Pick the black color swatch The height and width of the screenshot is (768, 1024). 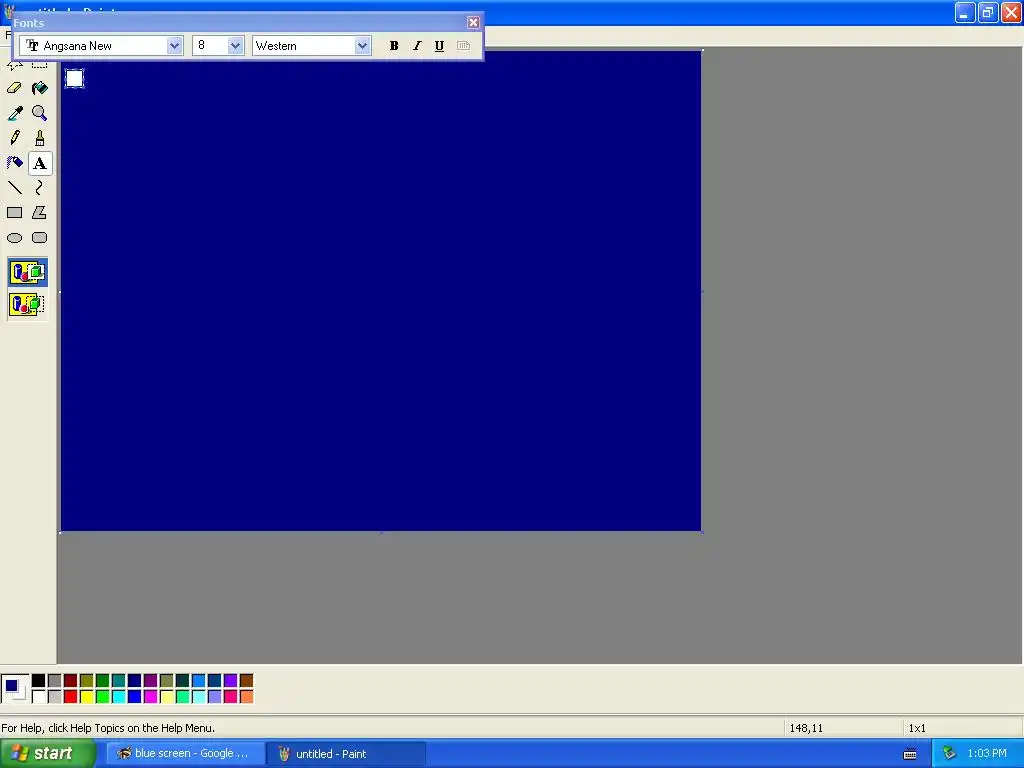[x=39, y=681]
